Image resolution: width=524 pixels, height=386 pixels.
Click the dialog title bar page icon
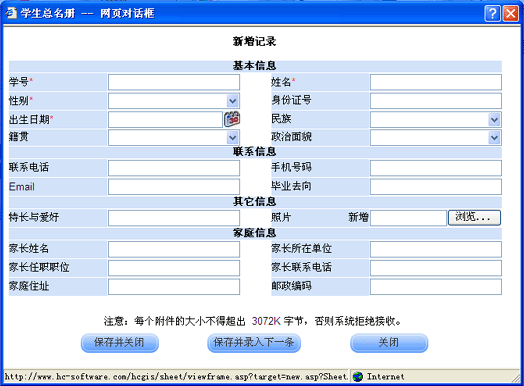point(10,13)
